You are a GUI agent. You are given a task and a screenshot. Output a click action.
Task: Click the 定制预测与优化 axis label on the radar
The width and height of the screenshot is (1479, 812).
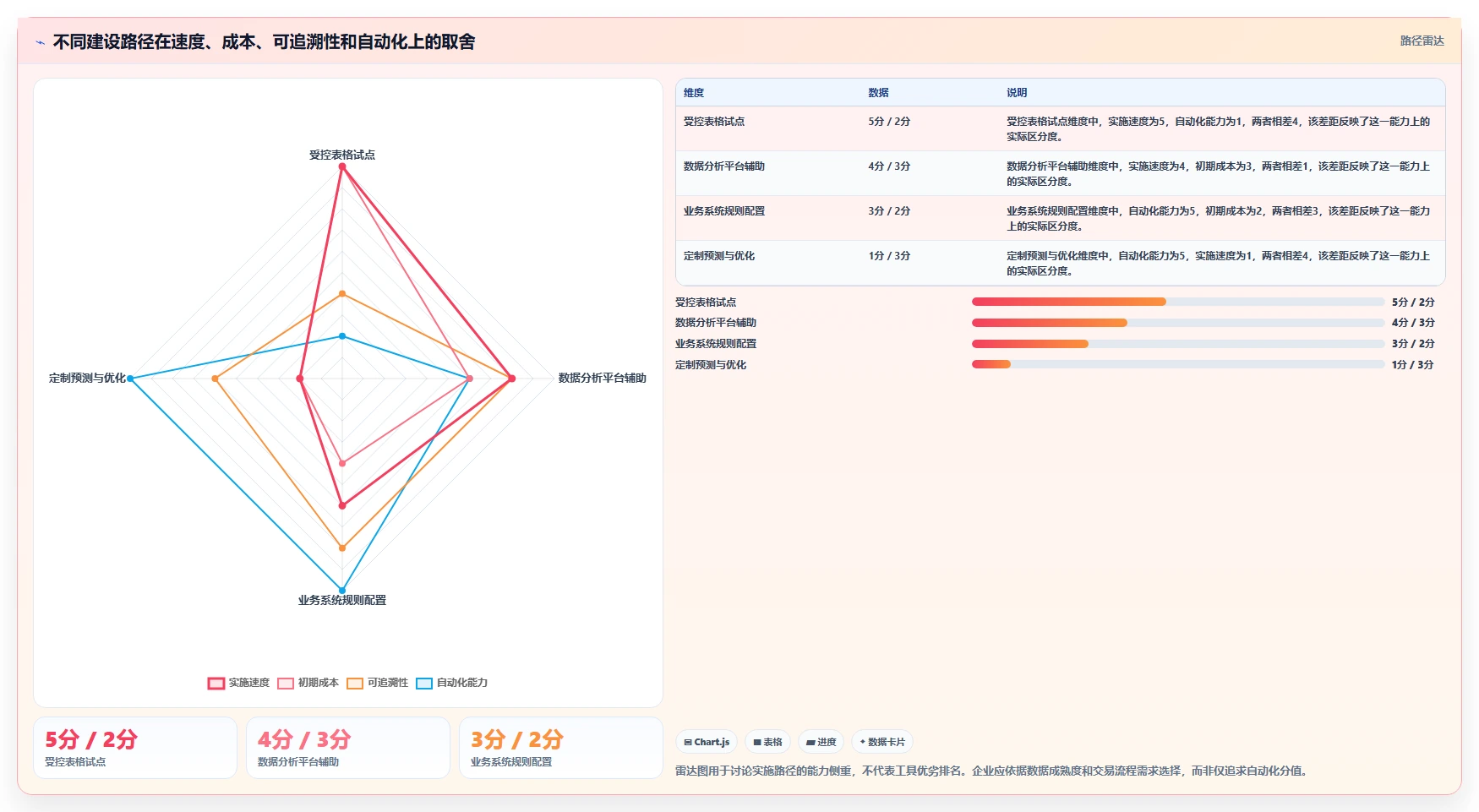tap(87, 378)
